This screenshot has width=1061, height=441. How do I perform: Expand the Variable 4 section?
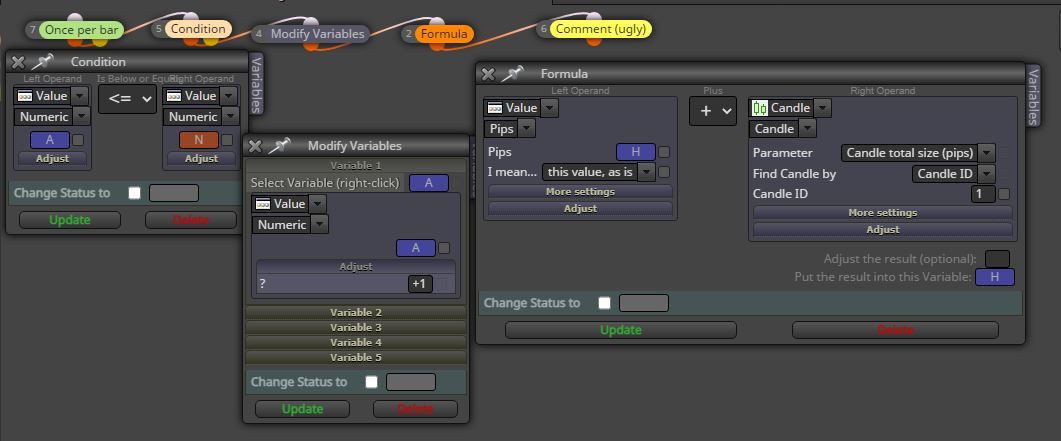pos(356,342)
